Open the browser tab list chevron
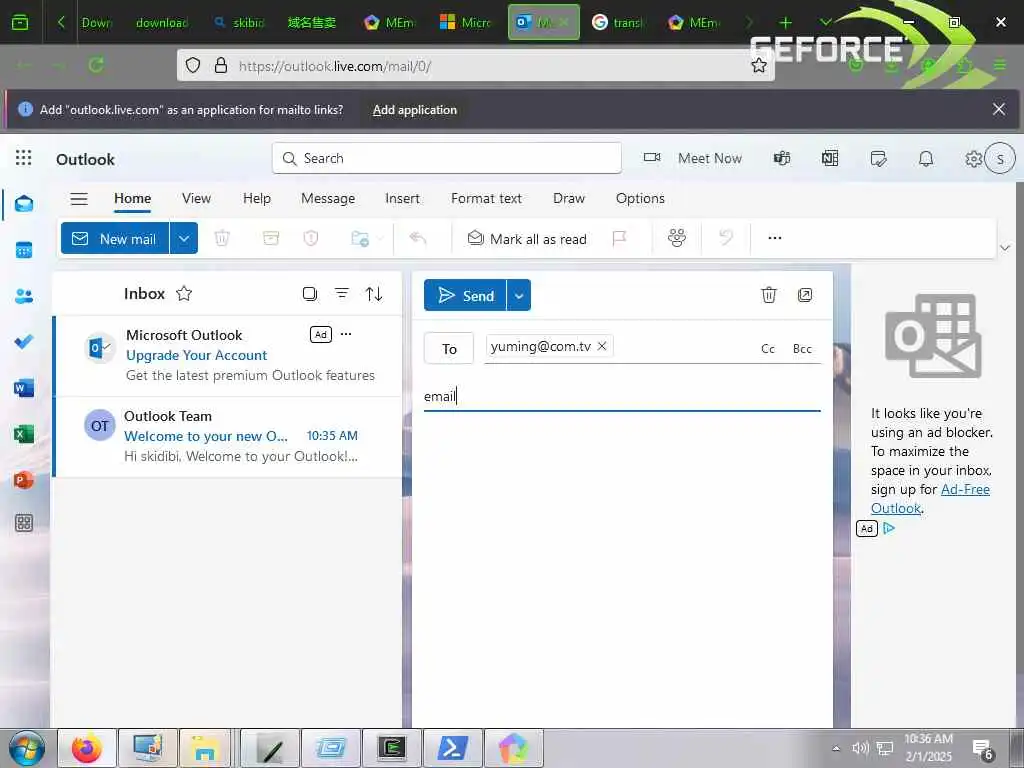1024x768 pixels. 825,22
